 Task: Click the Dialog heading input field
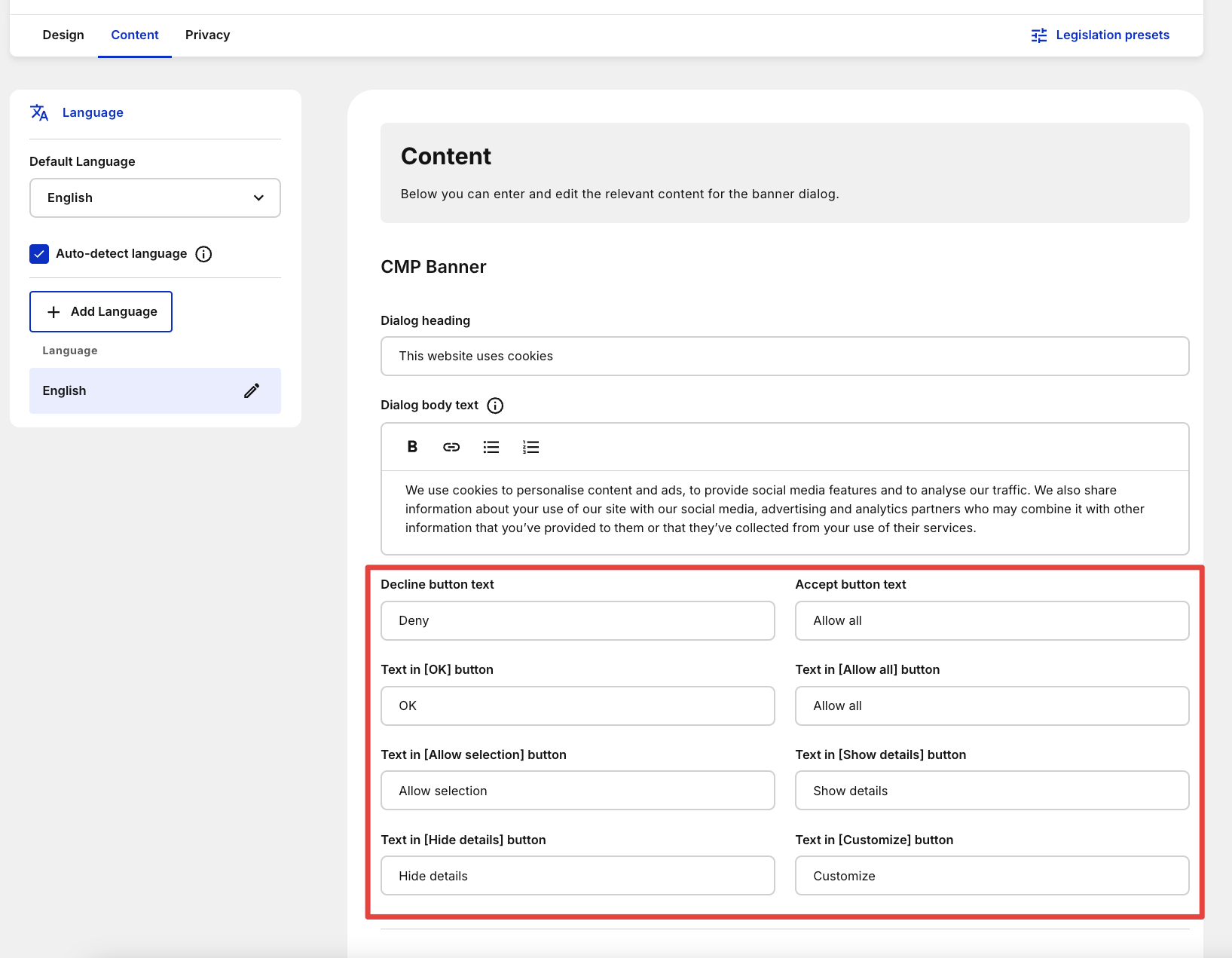coord(784,356)
